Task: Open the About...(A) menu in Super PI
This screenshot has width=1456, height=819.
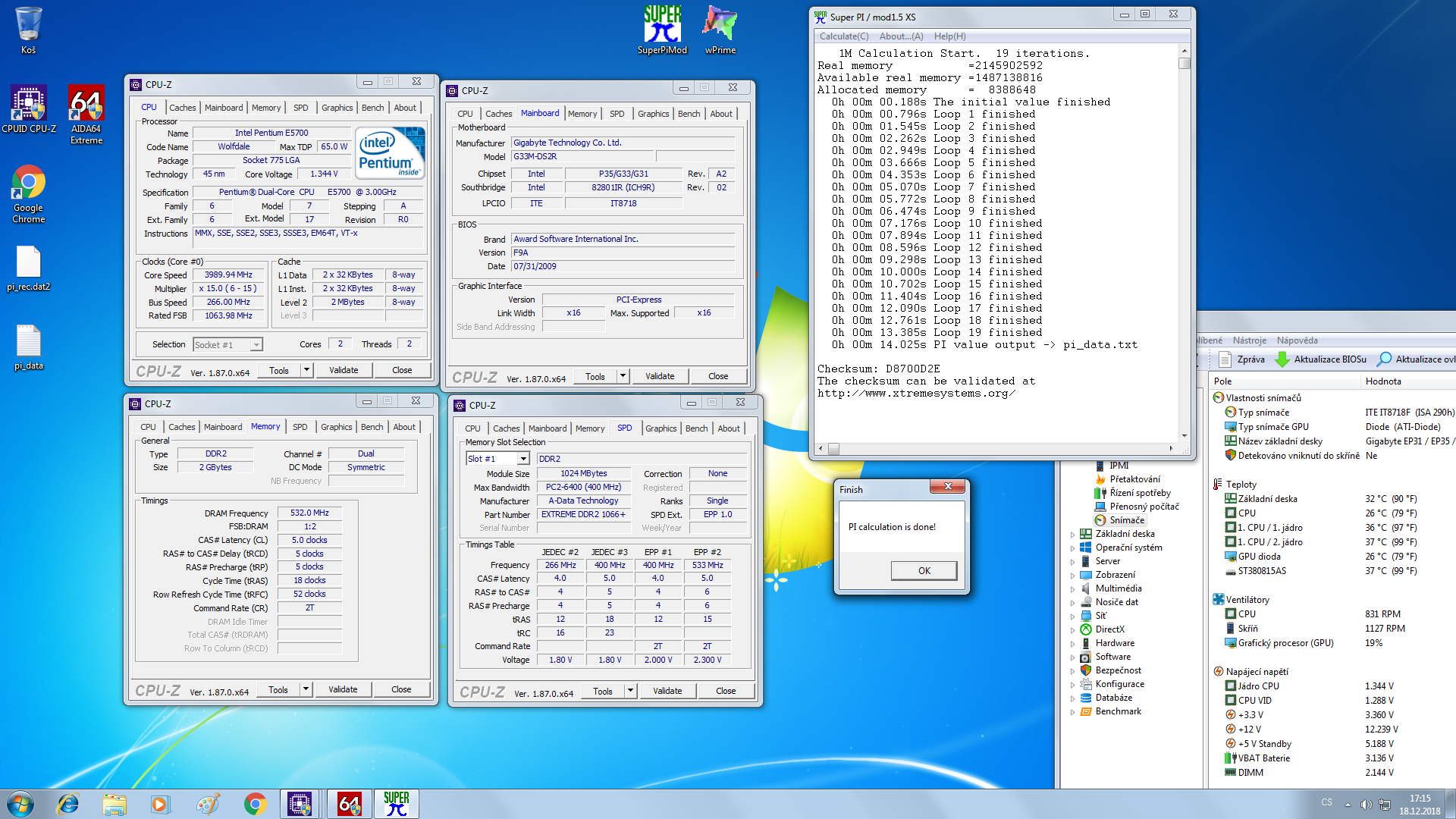Action: coord(902,36)
